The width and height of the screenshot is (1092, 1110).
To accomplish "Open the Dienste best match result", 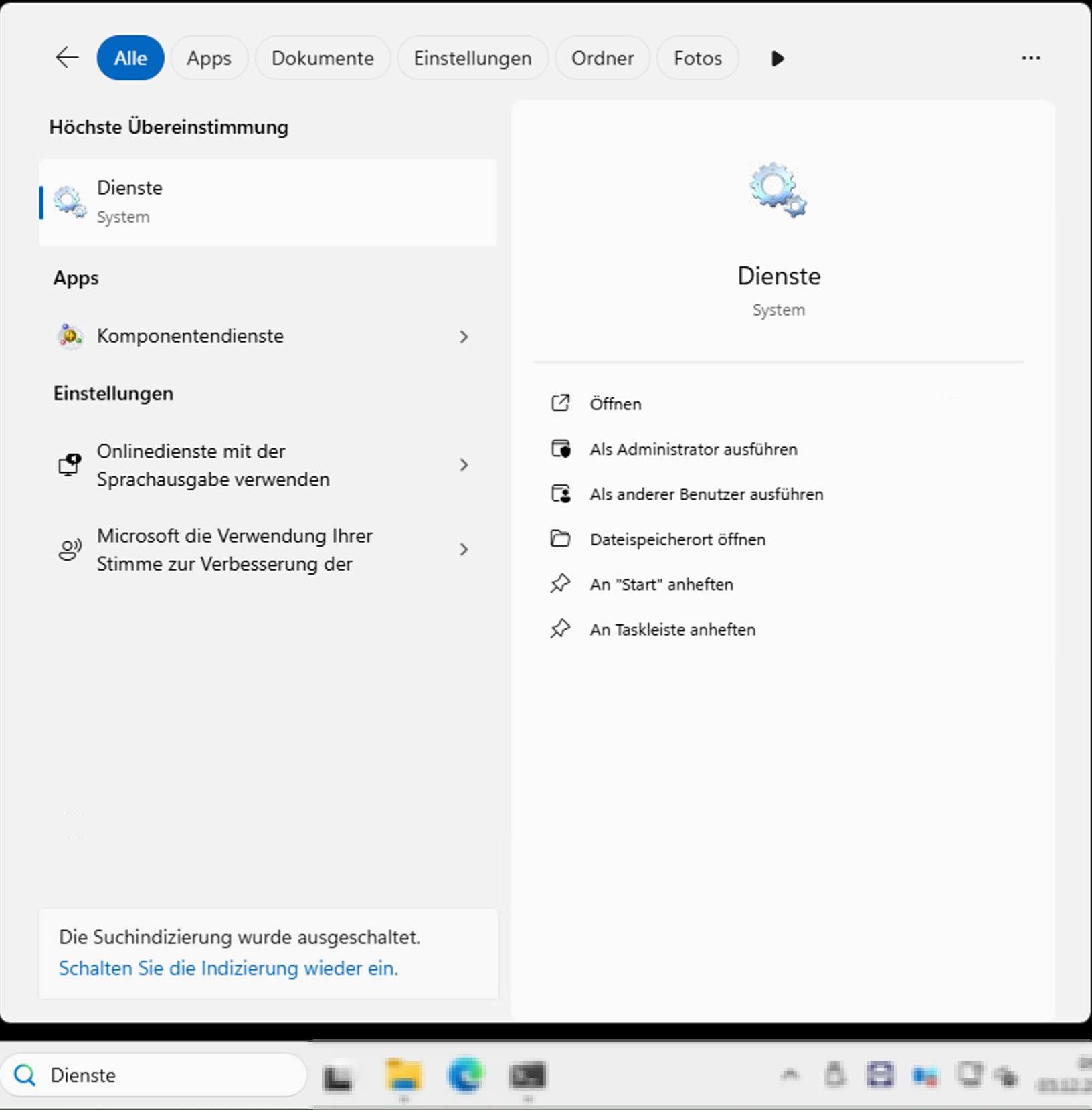I will [268, 203].
